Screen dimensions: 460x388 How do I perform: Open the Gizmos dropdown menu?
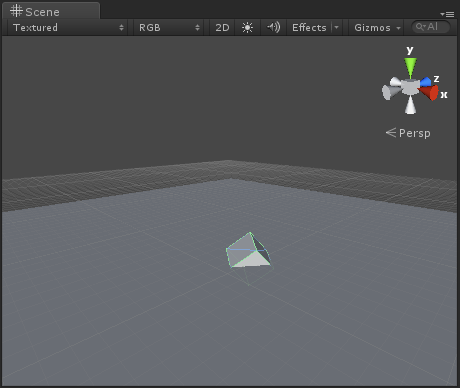(x=377, y=27)
